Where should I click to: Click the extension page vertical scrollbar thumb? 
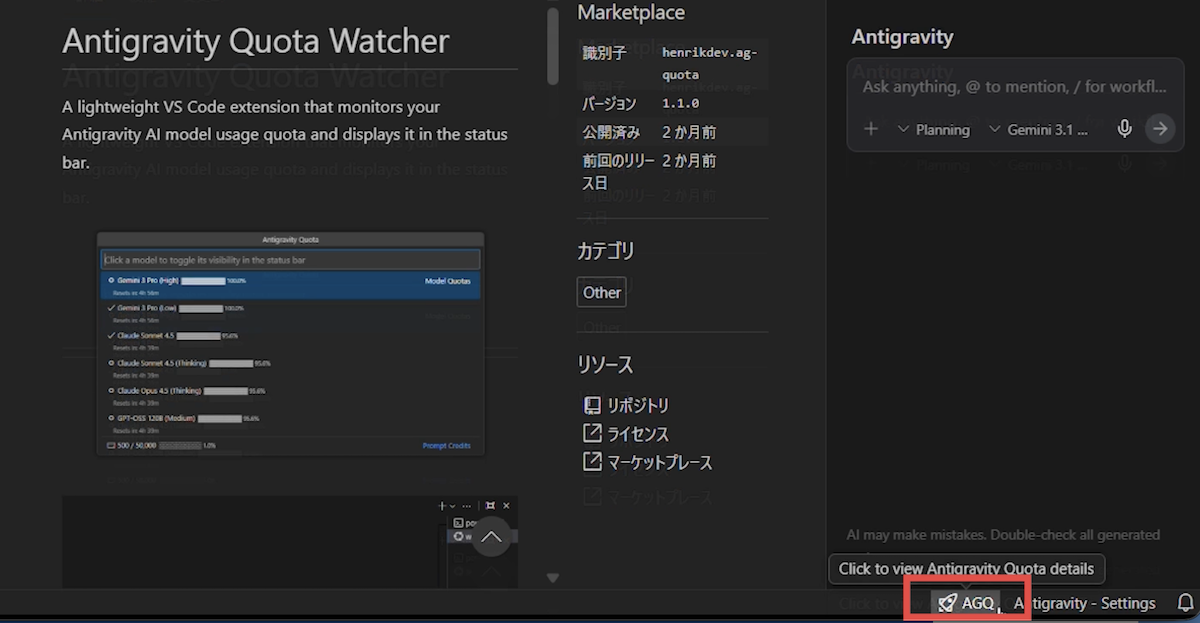tap(553, 45)
